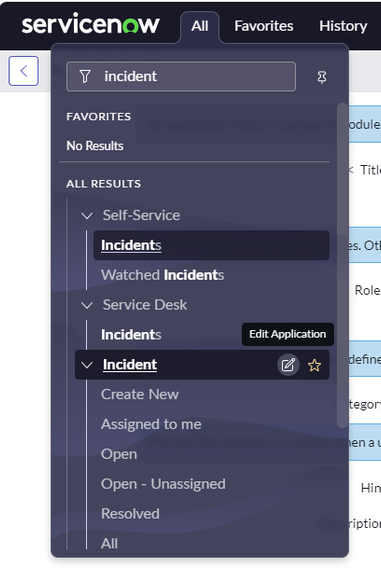The height and width of the screenshot is (582, 381).
Task: Click the FAVORITES section heading
Action: pos(98,117)
